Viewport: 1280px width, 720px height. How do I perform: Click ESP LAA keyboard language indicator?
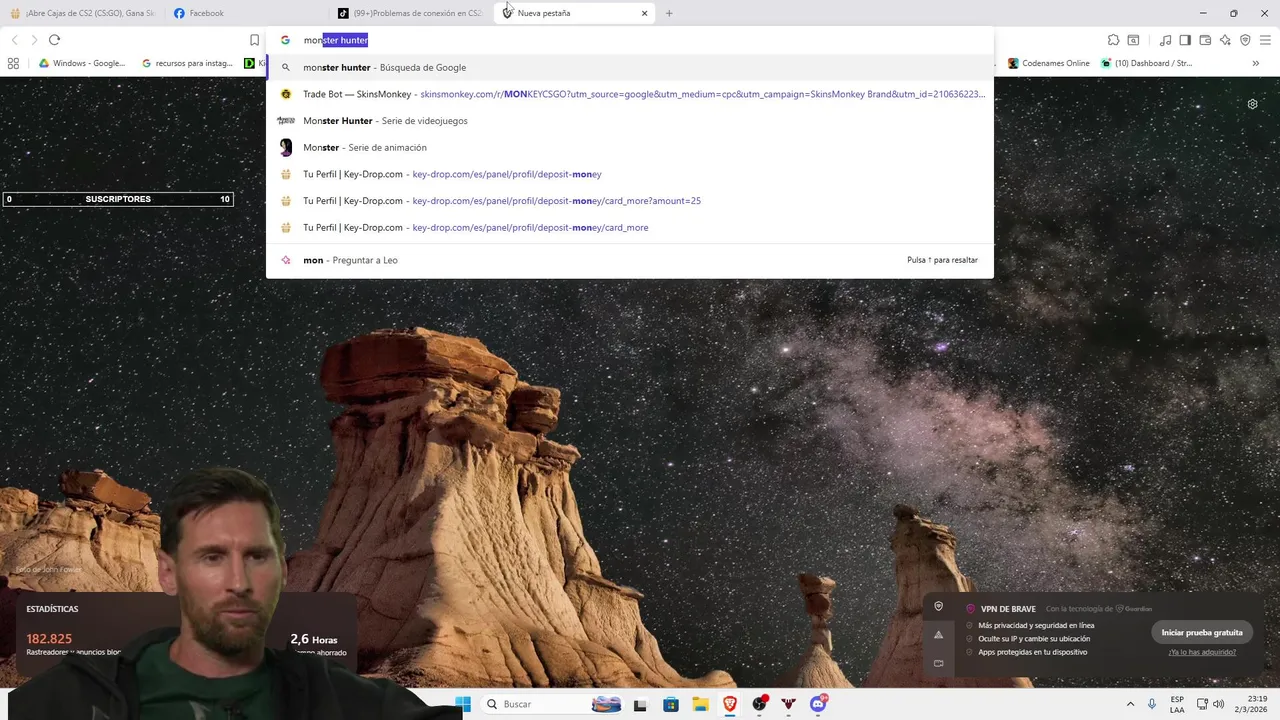click(x=1177, y=704)
